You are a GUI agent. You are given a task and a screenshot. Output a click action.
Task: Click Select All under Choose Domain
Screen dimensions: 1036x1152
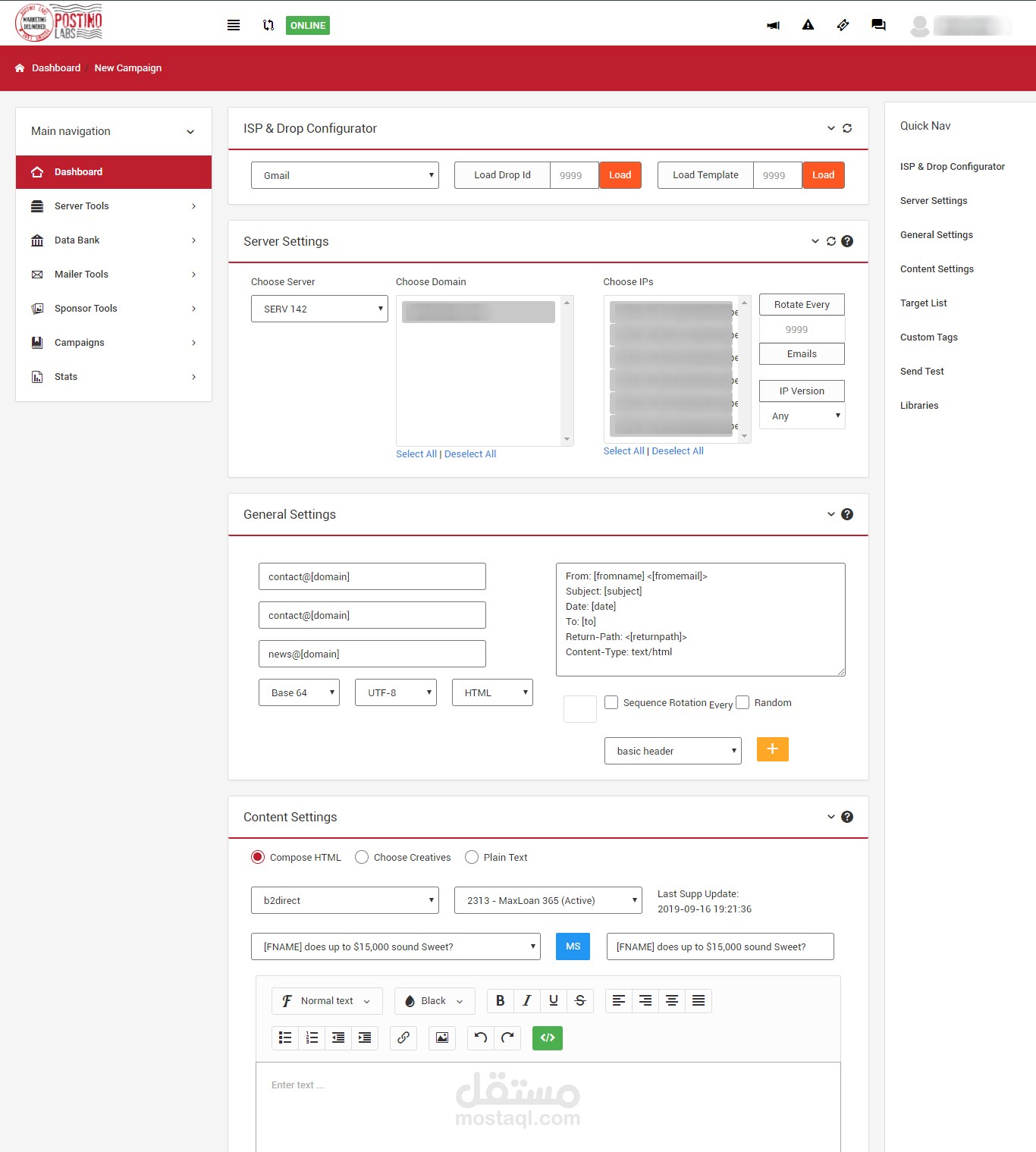[416, 454]
